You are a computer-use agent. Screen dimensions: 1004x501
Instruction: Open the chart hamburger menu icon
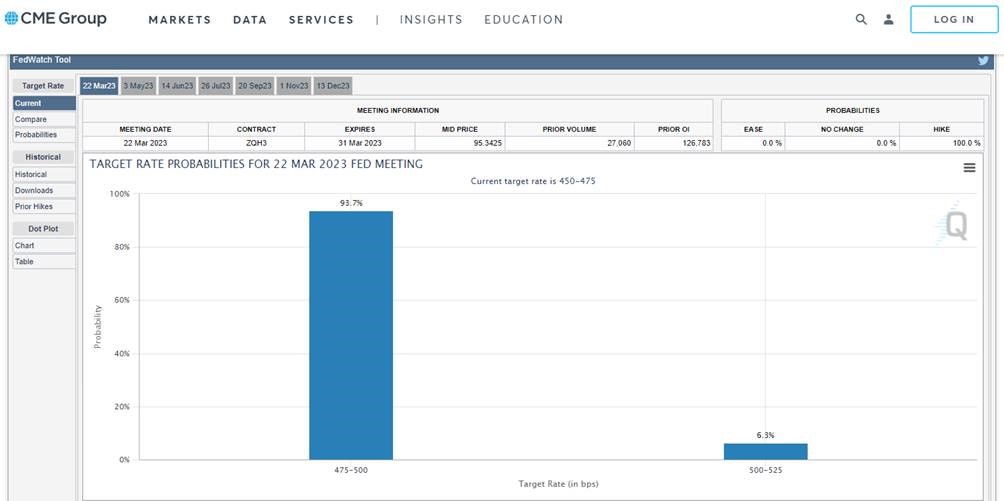point(969,168)
